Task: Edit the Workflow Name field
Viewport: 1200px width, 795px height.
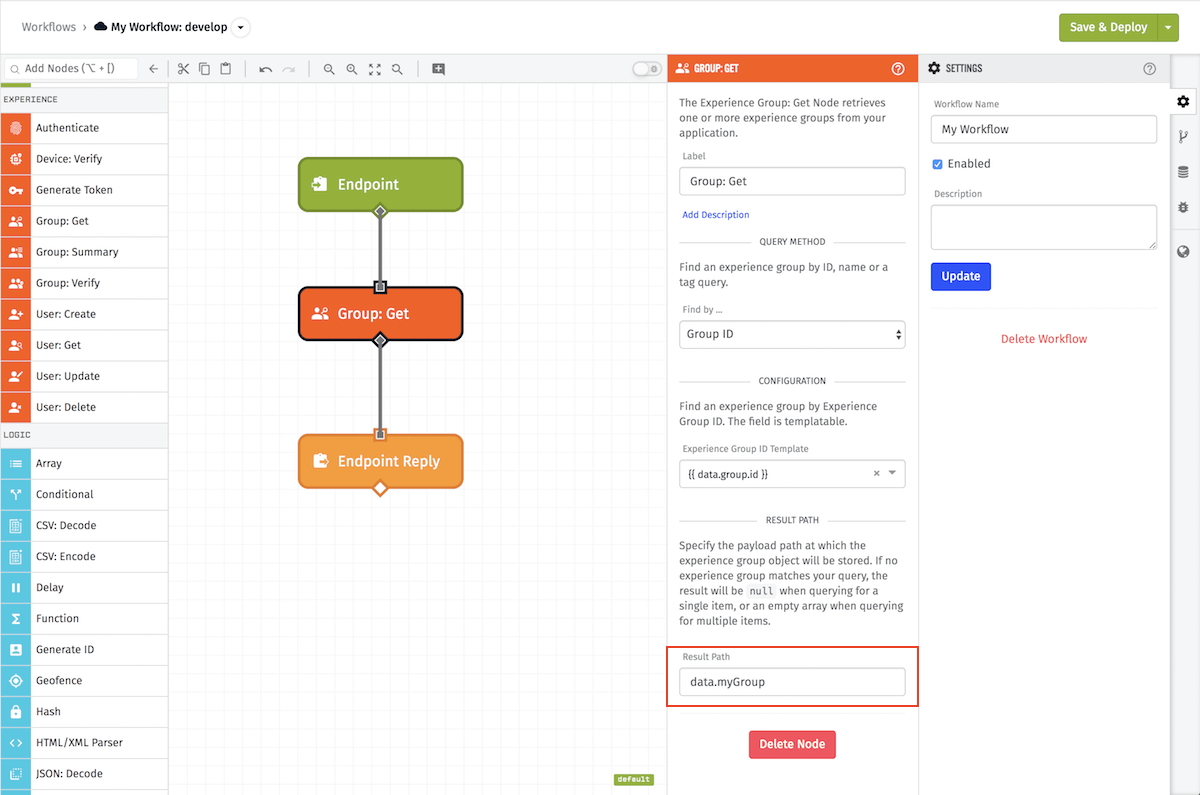Action: pyautogui.click(x=1044, y=129)
